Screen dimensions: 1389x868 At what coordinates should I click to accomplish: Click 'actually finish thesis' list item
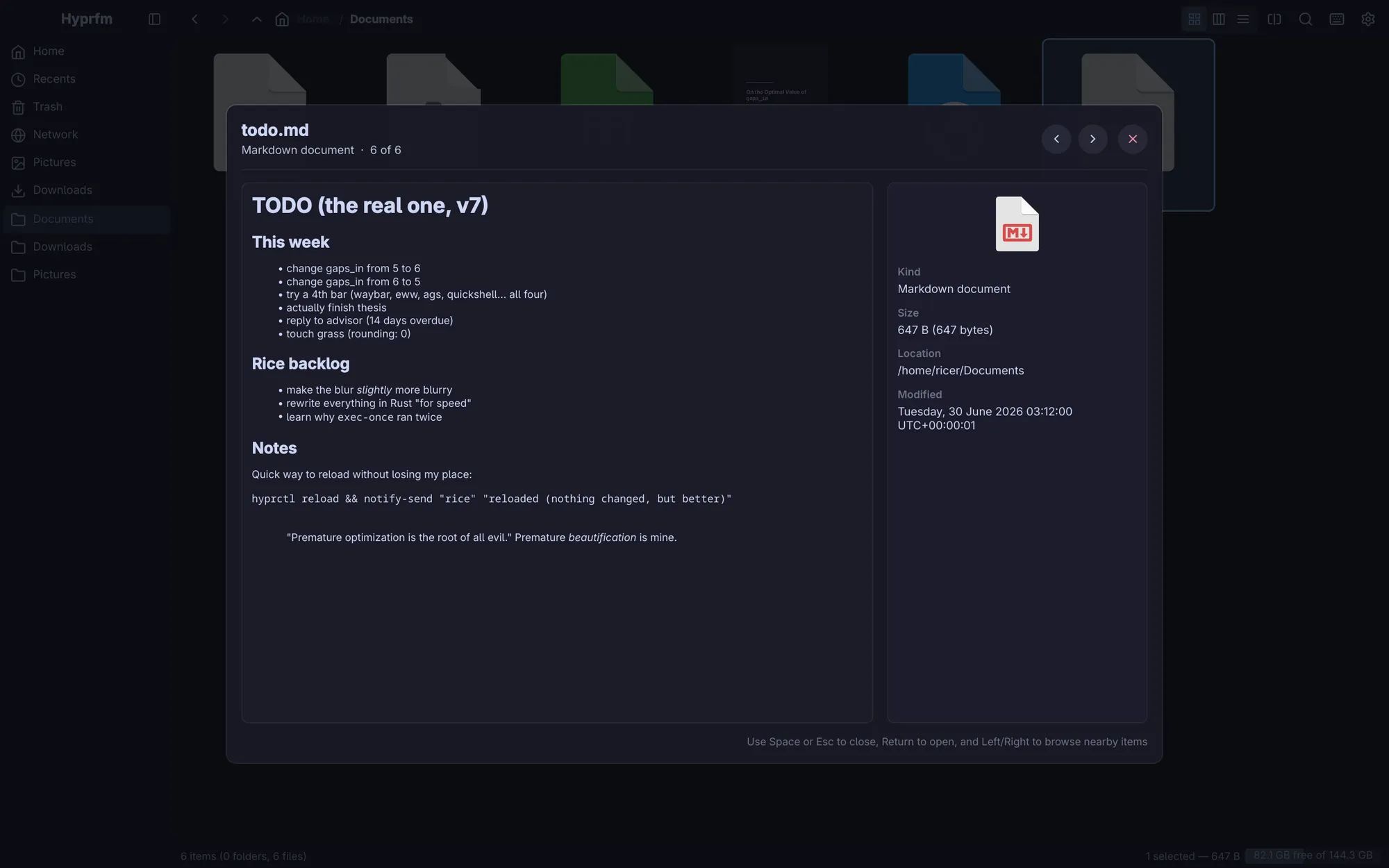pyautogui.click(x=336, y=308)
